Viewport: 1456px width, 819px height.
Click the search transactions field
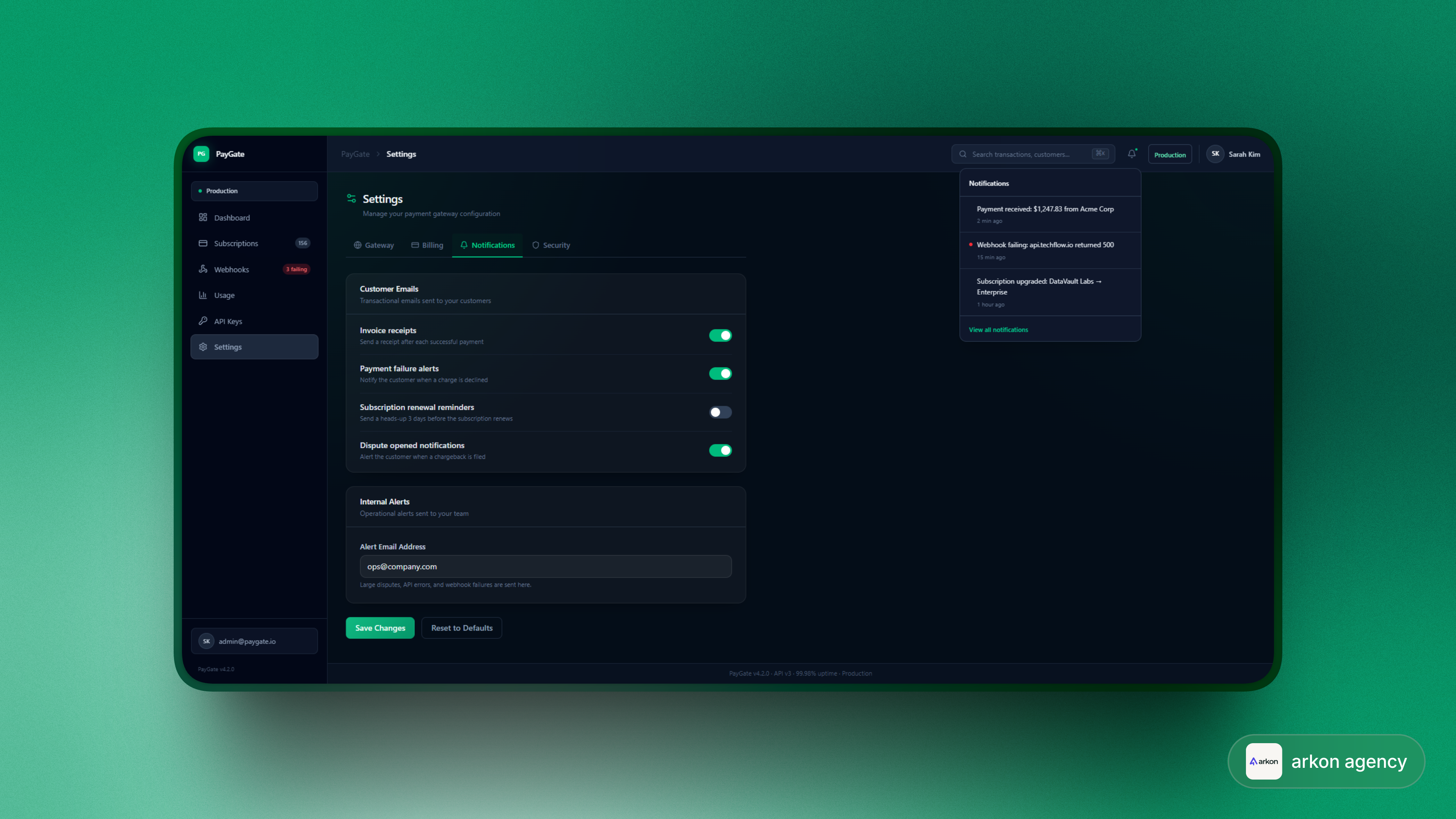tap(1032, 154)
